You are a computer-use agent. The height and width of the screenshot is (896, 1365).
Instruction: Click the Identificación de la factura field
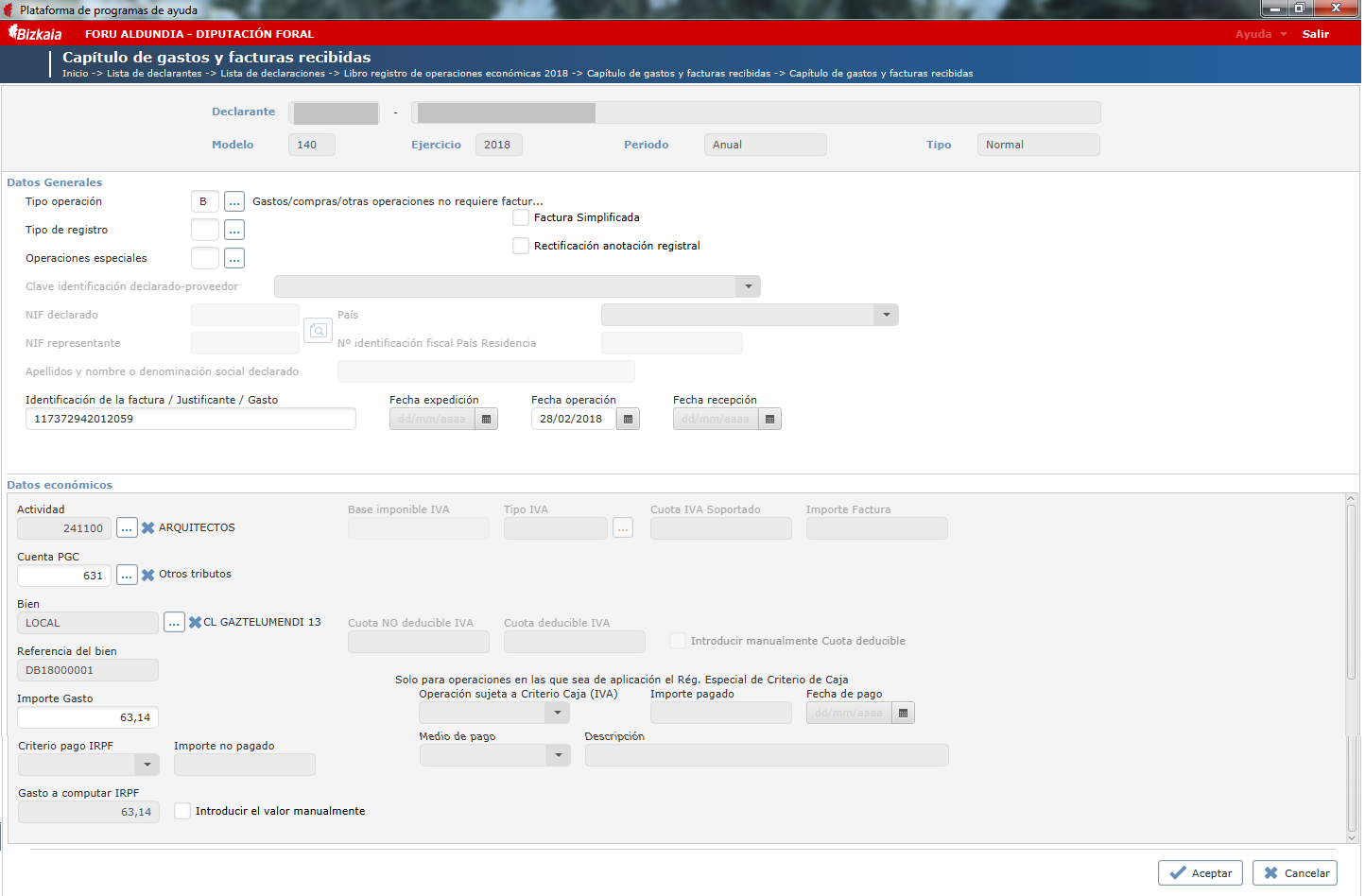pos(191,419)
